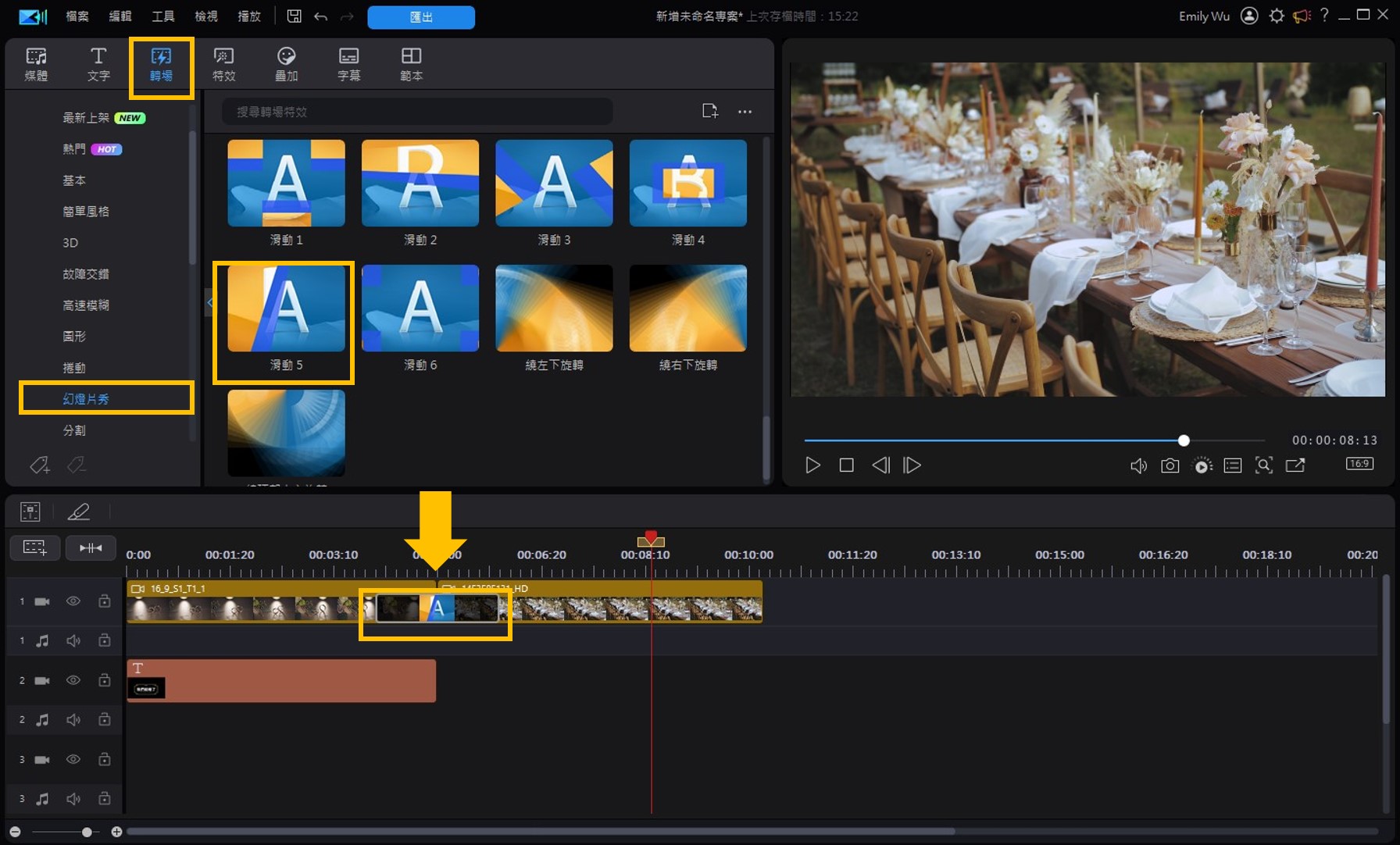Select the 故障交錯 category

[x=86, y=274]
